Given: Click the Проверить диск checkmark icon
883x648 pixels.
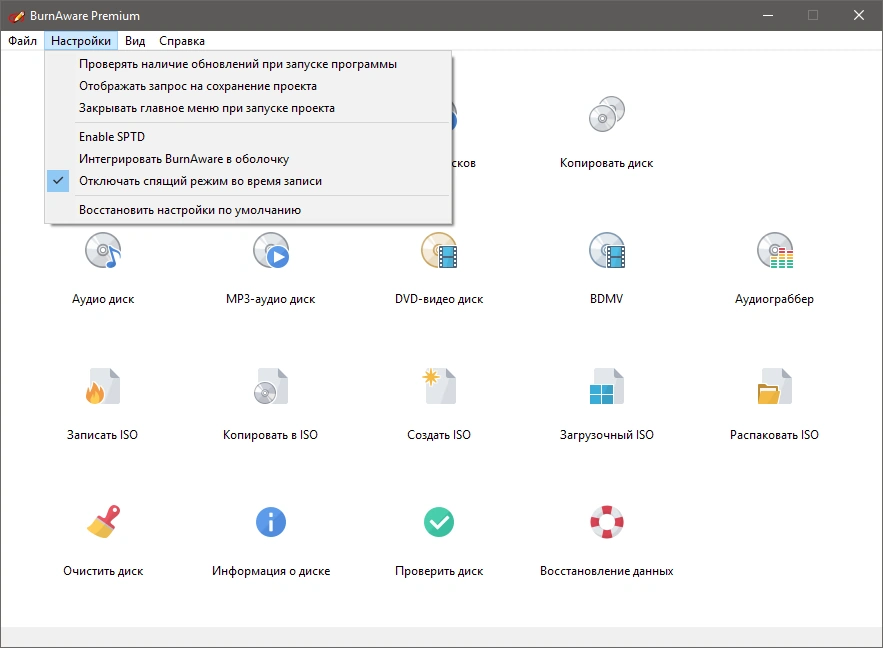Looking at the screenshot, I should point(439,522).
